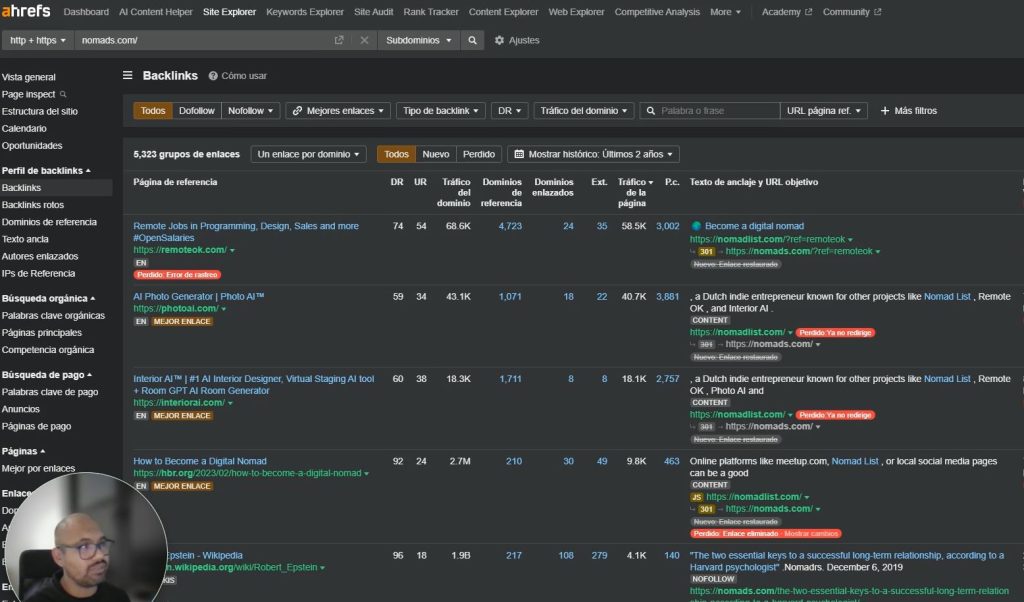
Task: Open Content Explorer
Action: click(x=504, y=12)
